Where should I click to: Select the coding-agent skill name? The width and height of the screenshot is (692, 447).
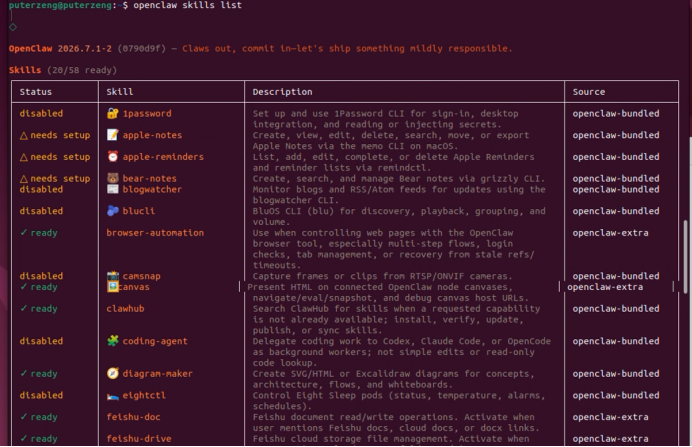coord(155,341)
